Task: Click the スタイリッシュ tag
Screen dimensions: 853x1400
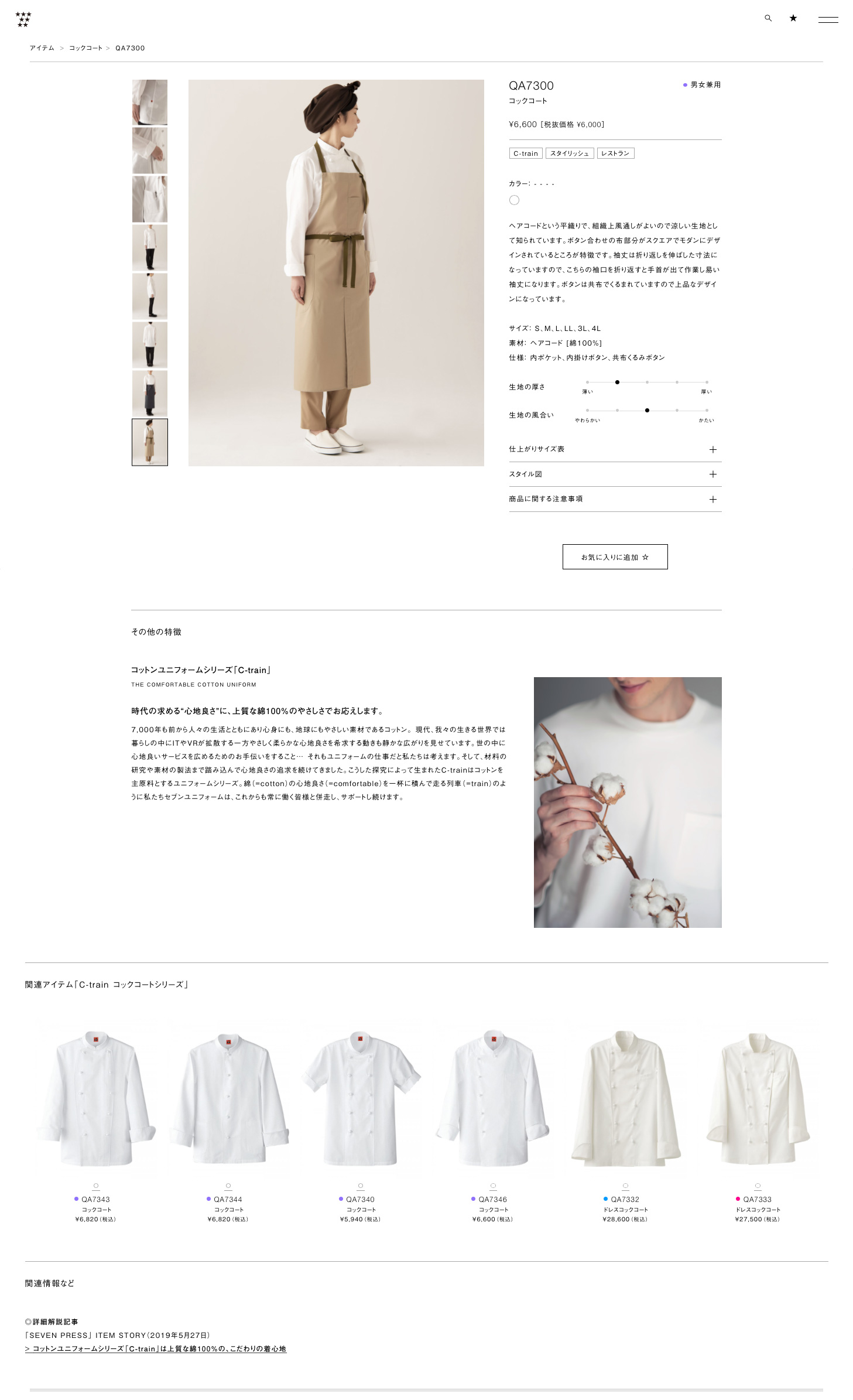Action: (x=570, y=153)
